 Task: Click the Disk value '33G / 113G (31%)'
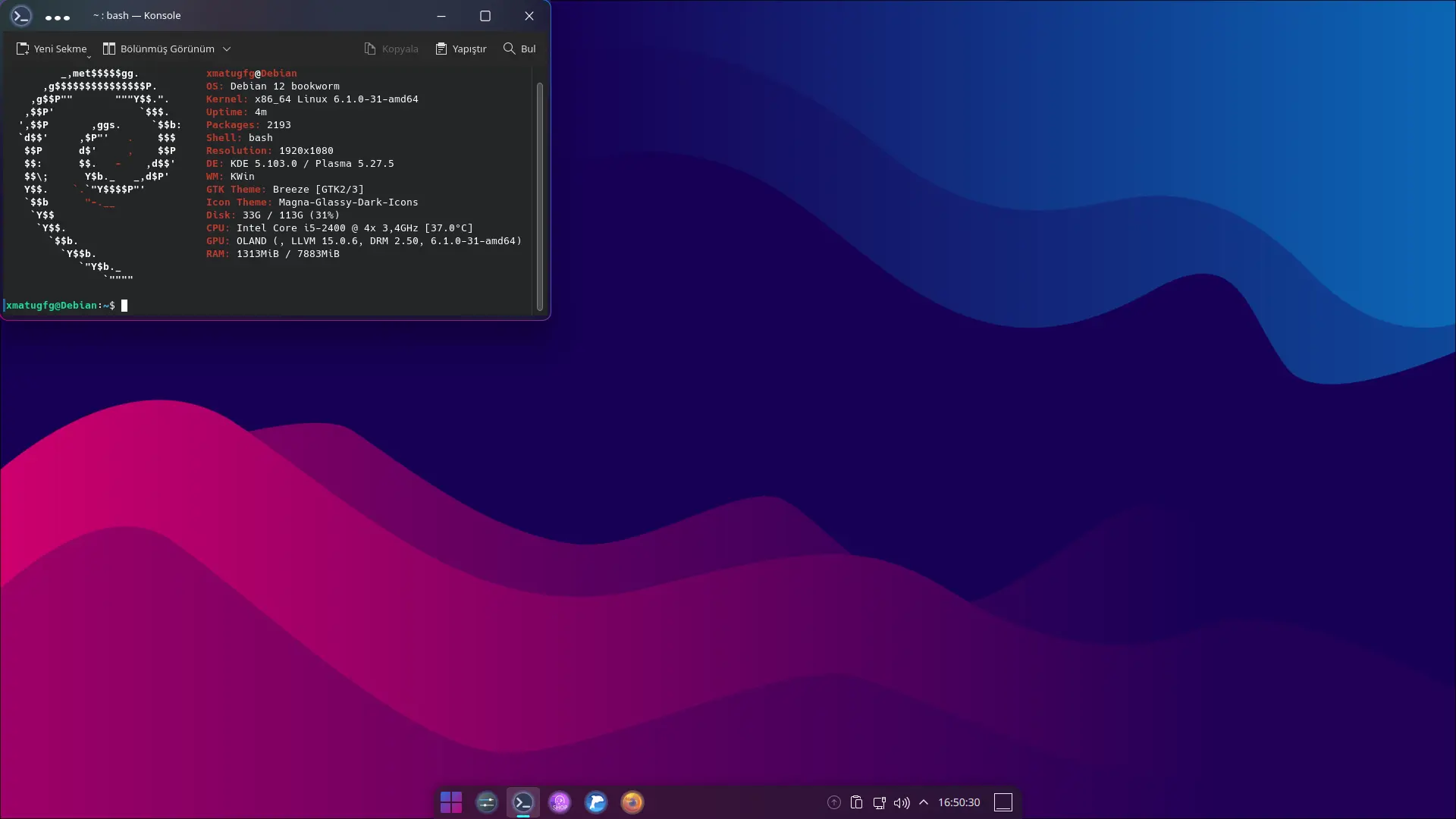click(x=291, y=215)
